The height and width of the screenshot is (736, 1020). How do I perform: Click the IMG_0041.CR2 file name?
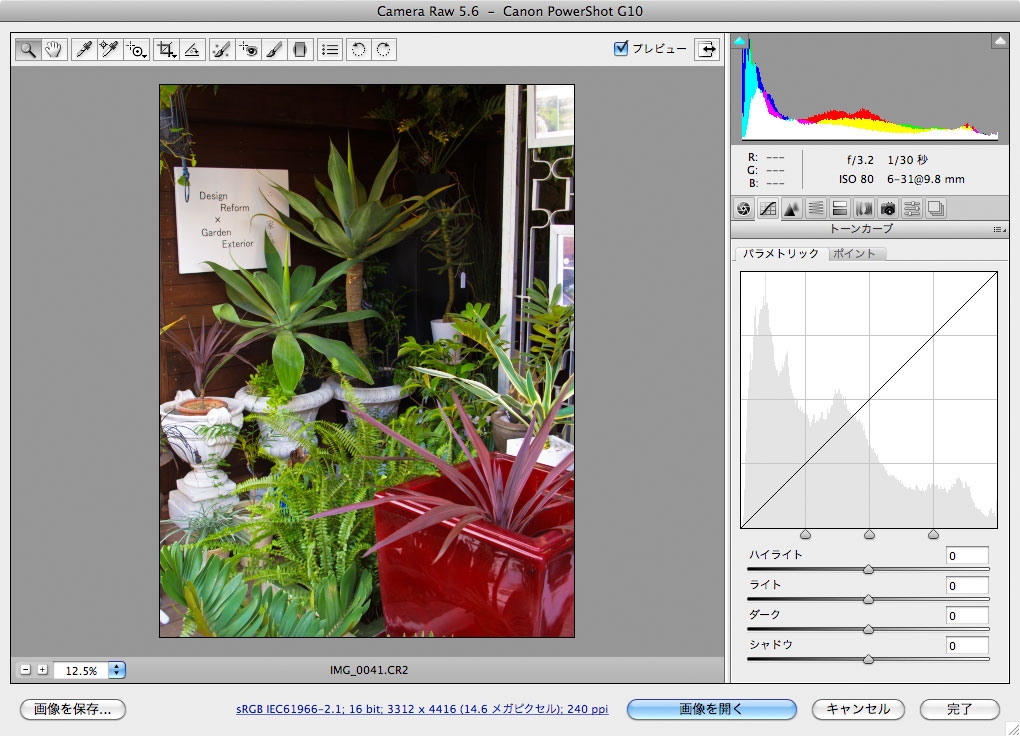[x=369, y=670]
